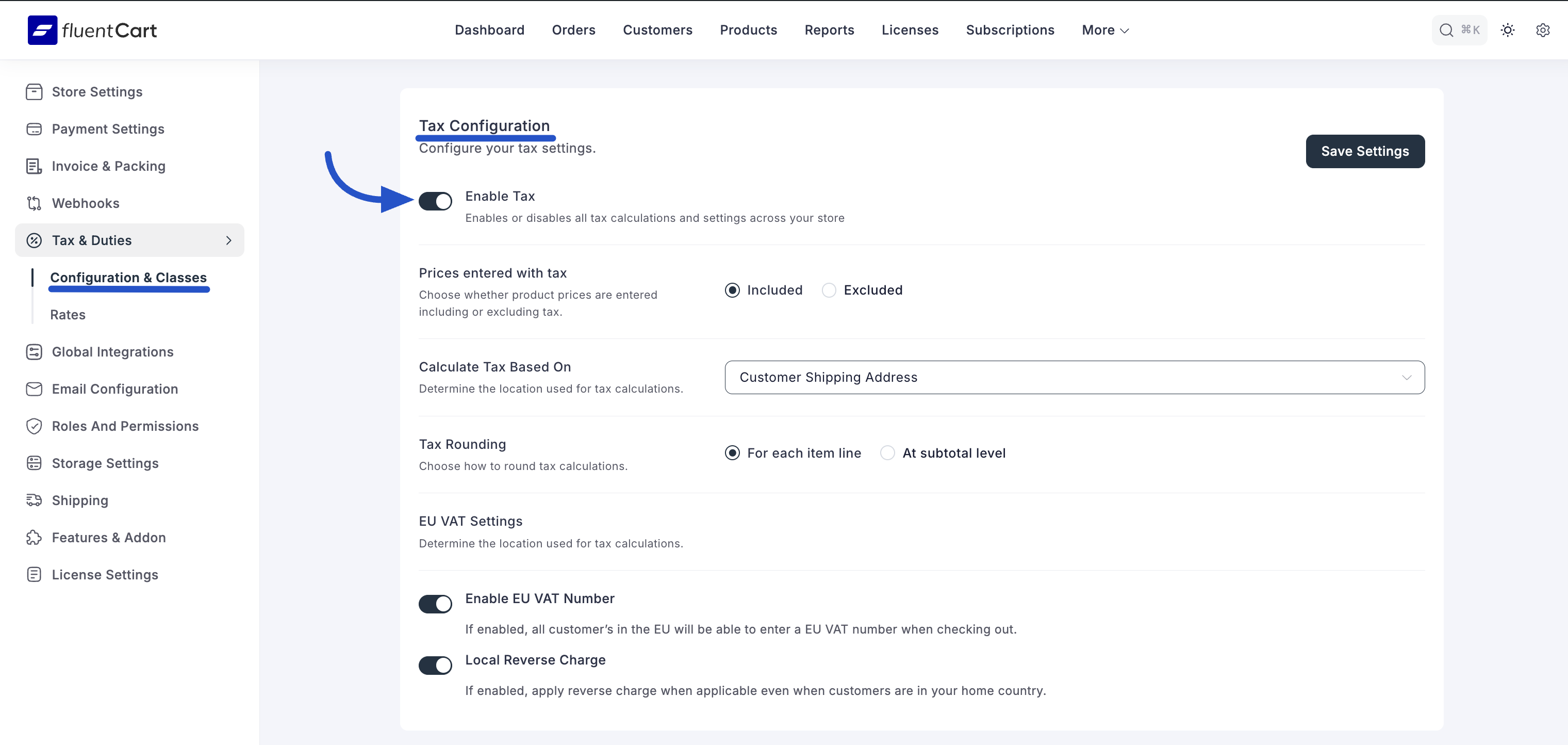Open the Calculate Tax Based On dropdown
Screen dimensions: 1568x745
[x=1074, y=377]
